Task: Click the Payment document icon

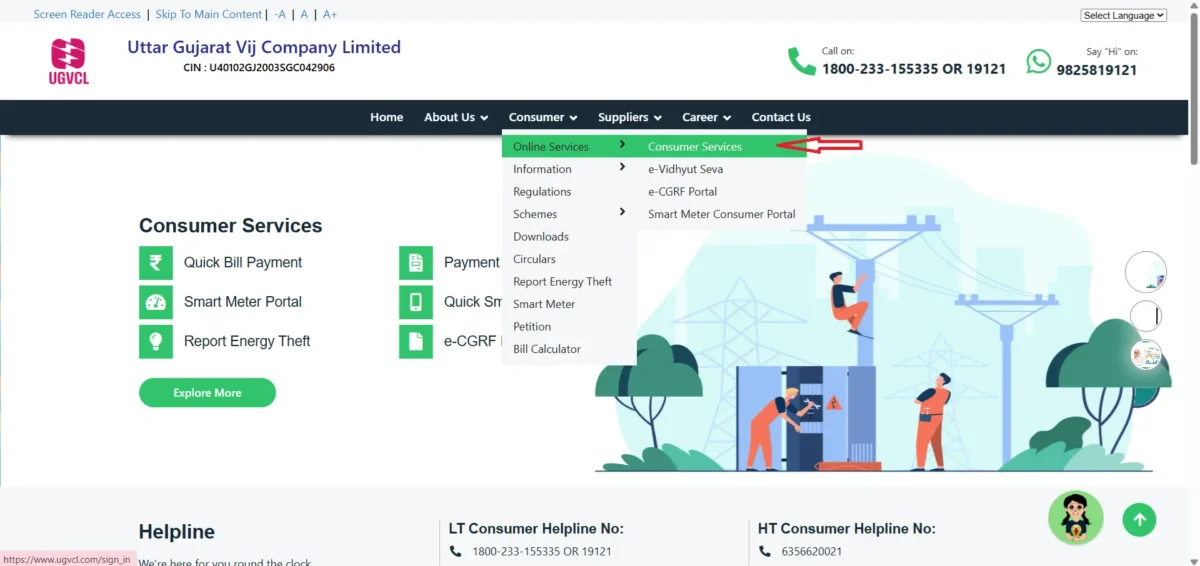Action: (416, 263)
